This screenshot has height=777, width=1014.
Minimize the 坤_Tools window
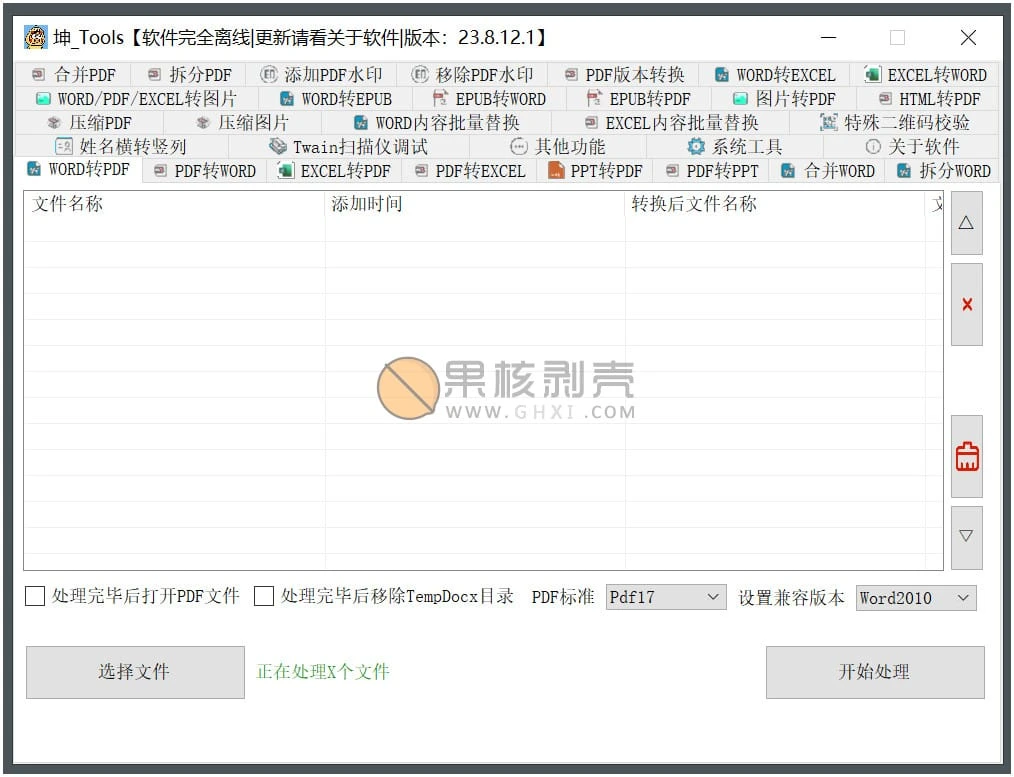point(828,37)
